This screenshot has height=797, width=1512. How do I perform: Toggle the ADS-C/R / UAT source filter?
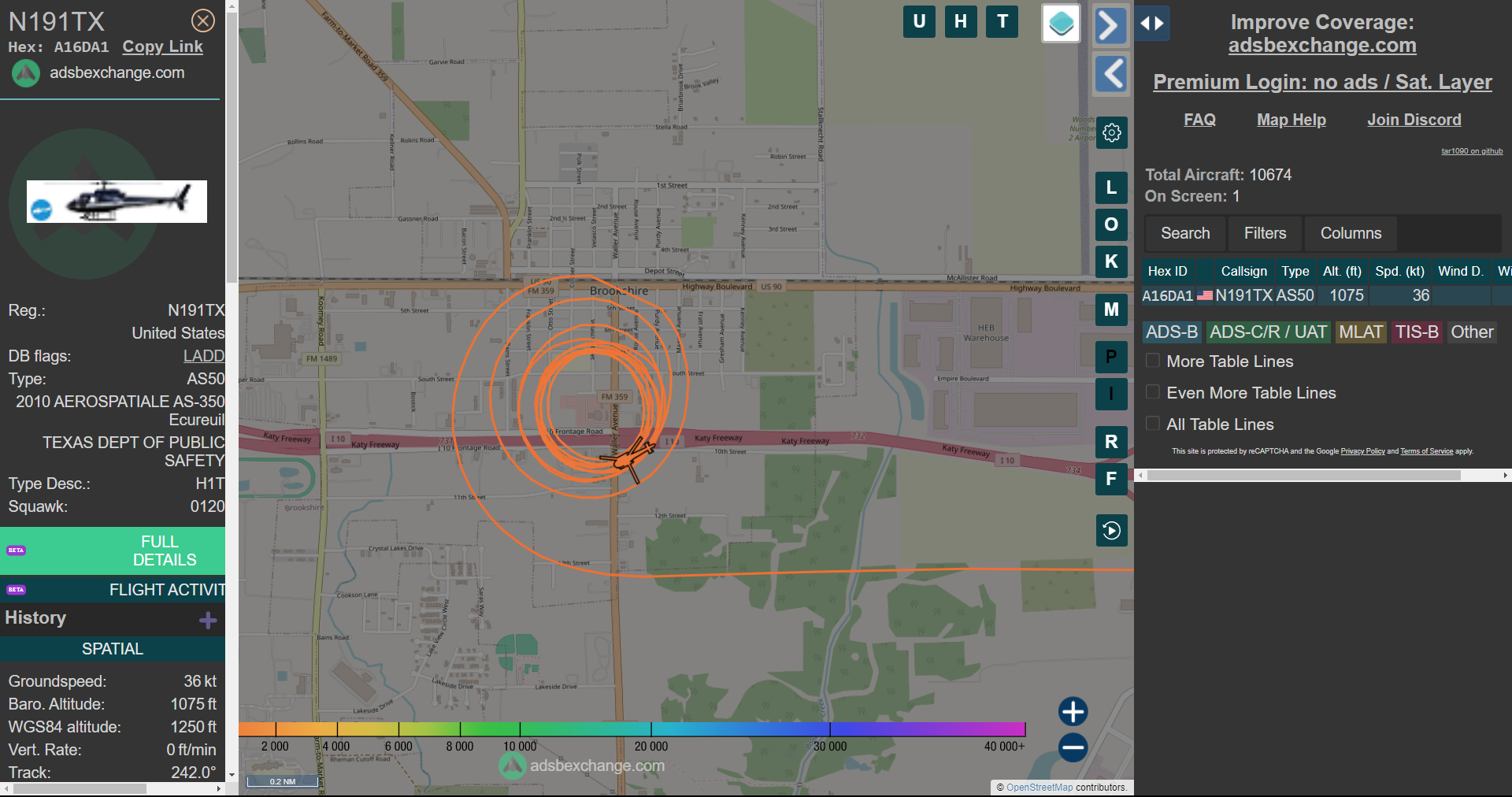click(x=1268, y=332)
